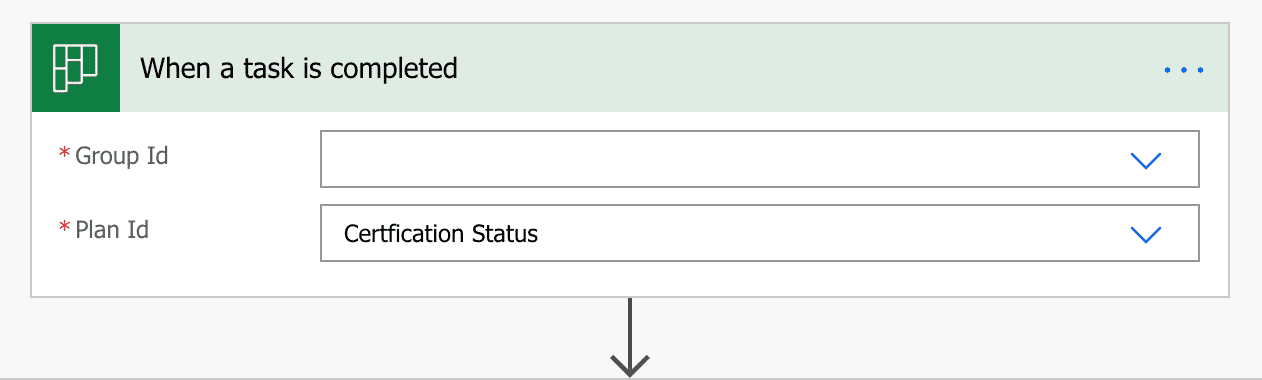This screenshot has height=380, width=1262.
Task: Click the red asterisk beside Group Id
Action: (65, 154)
